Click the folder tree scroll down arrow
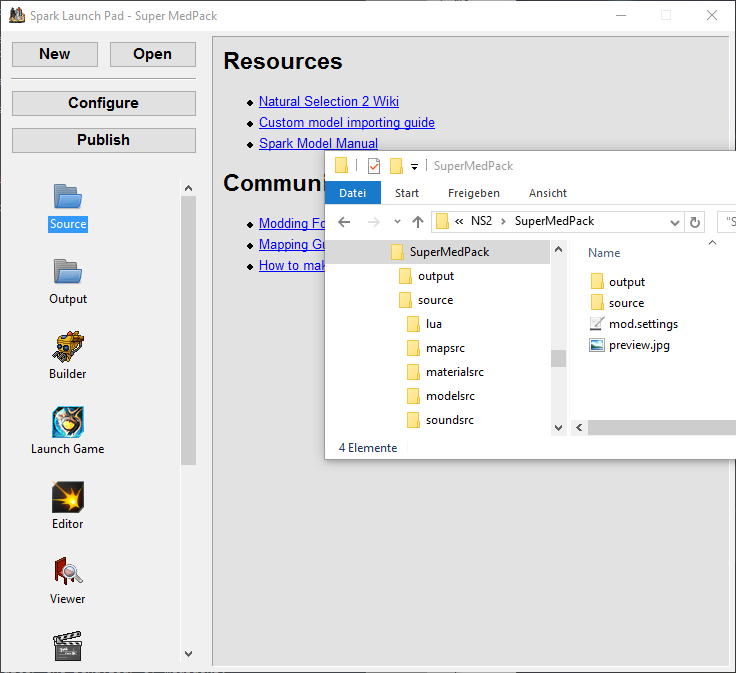The image size is (736, 673). (558, 428)
